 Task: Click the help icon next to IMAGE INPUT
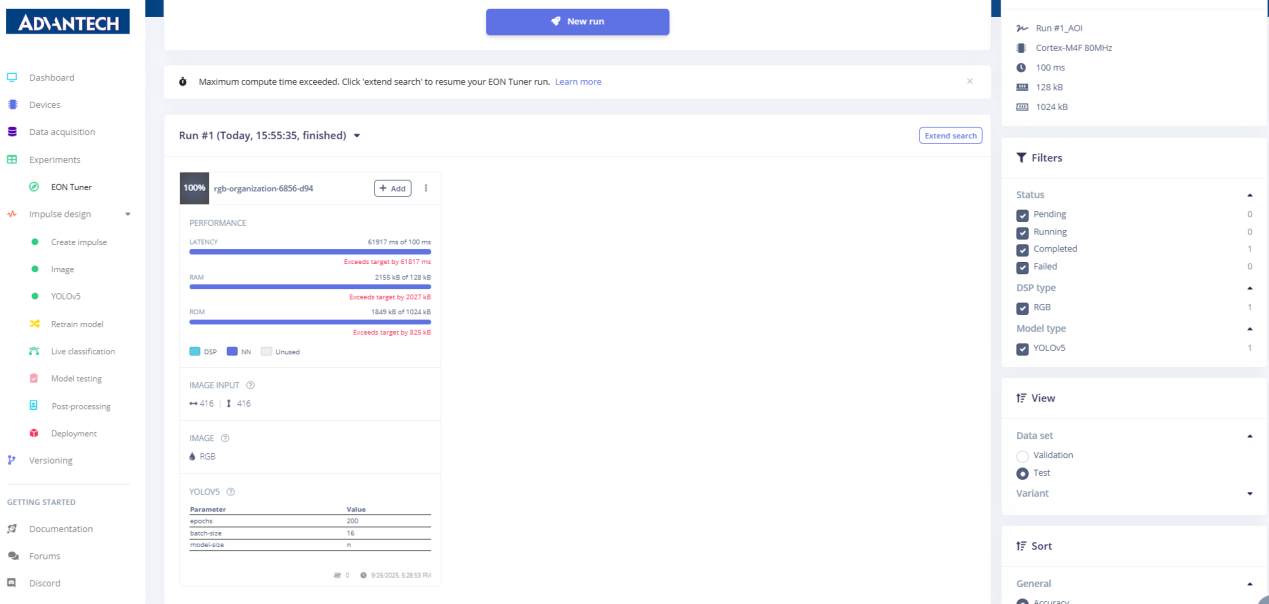point(250,385)
